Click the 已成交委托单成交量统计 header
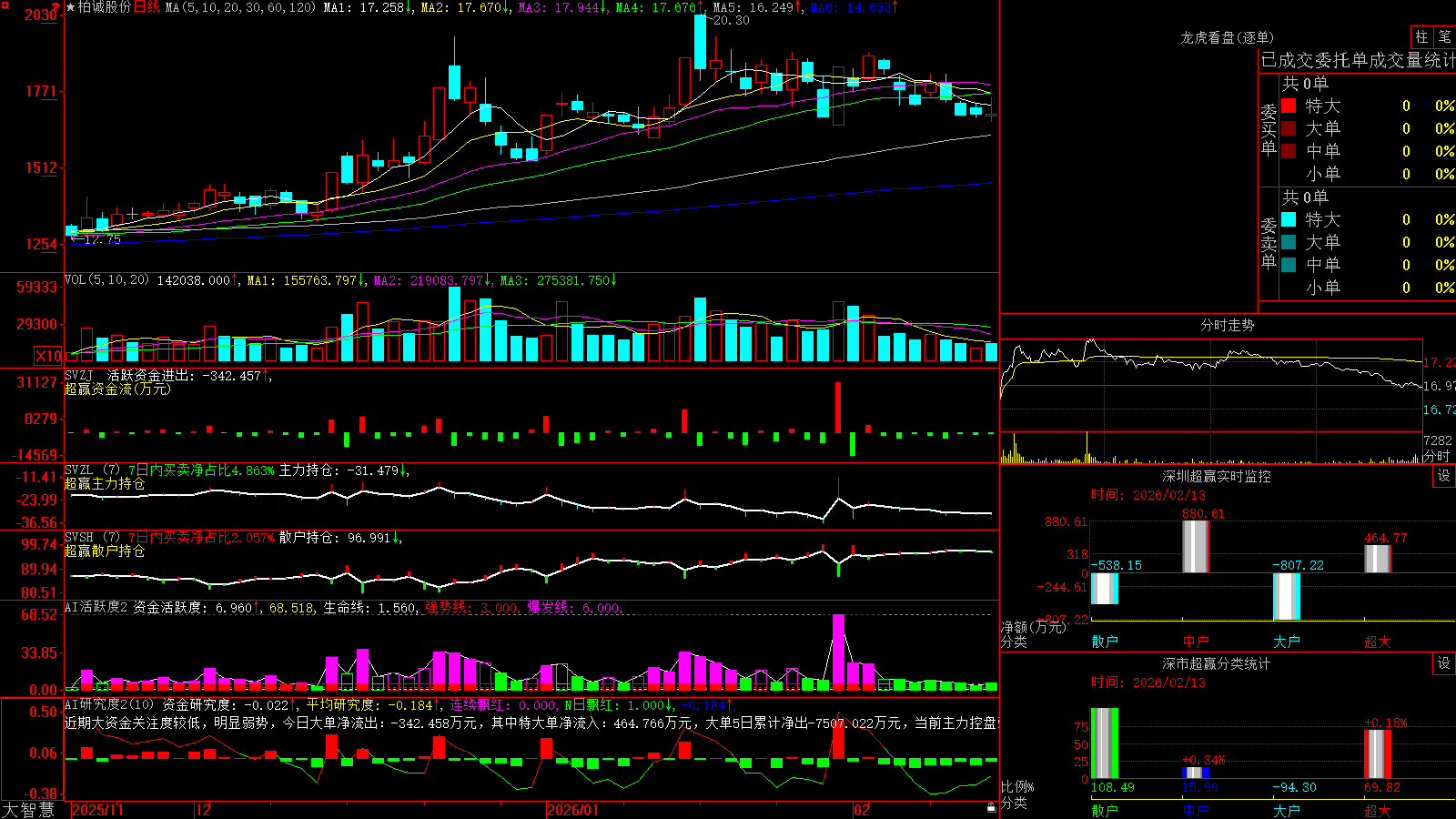The image size is (1456, 819). [x=1358, y=61]
